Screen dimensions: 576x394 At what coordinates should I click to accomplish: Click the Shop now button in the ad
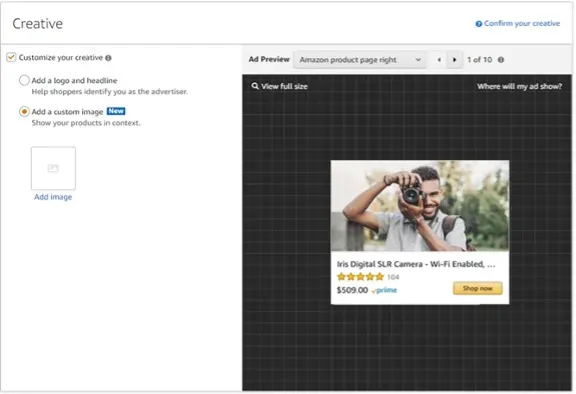pyautogui.click(x=478, y=288)
